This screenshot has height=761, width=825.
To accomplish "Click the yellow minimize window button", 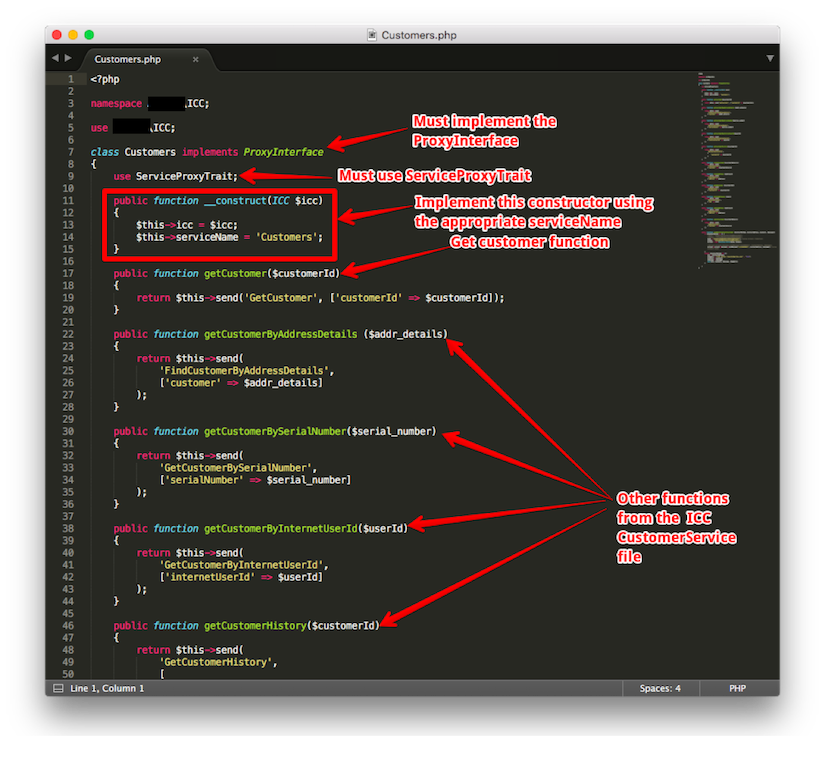I will tap(73, 35).
